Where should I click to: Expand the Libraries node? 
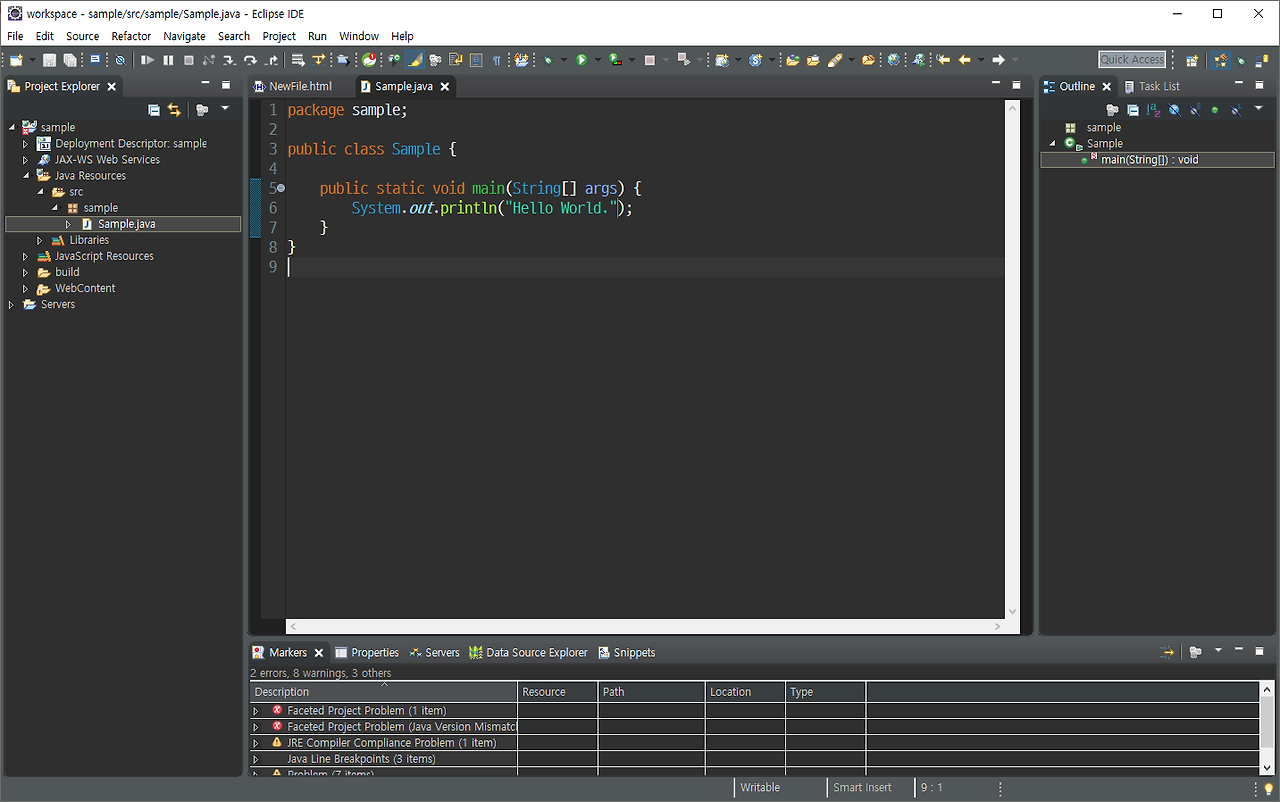coord(40,240)
